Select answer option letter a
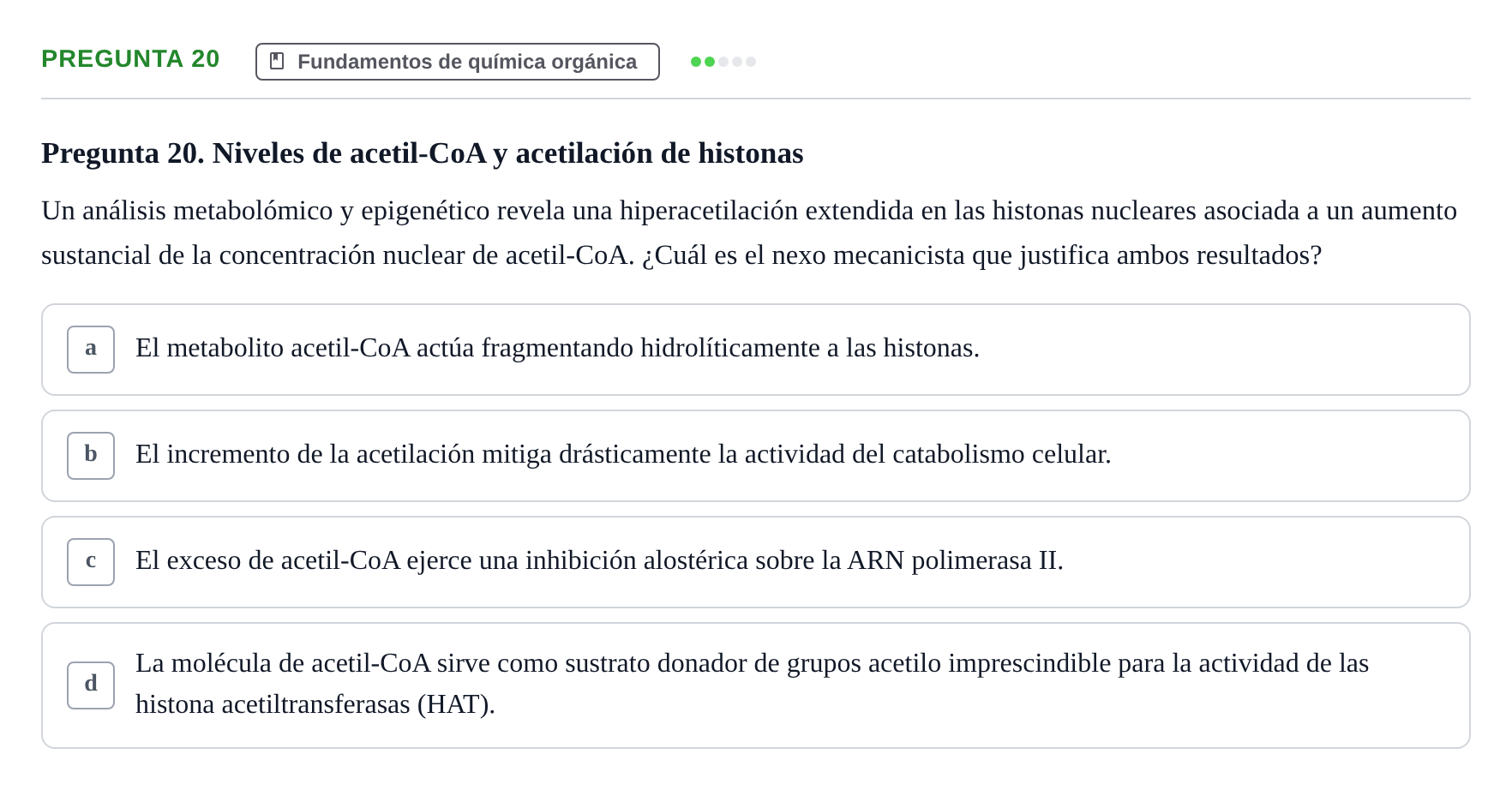The image size is (1512, 790). point(91,350)
